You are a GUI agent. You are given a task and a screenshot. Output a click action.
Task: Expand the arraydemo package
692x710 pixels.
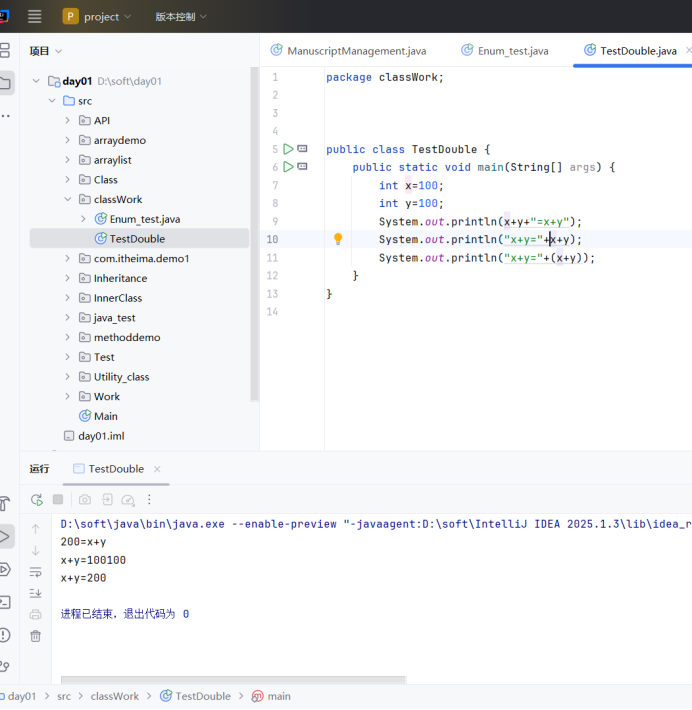[68, 140]
